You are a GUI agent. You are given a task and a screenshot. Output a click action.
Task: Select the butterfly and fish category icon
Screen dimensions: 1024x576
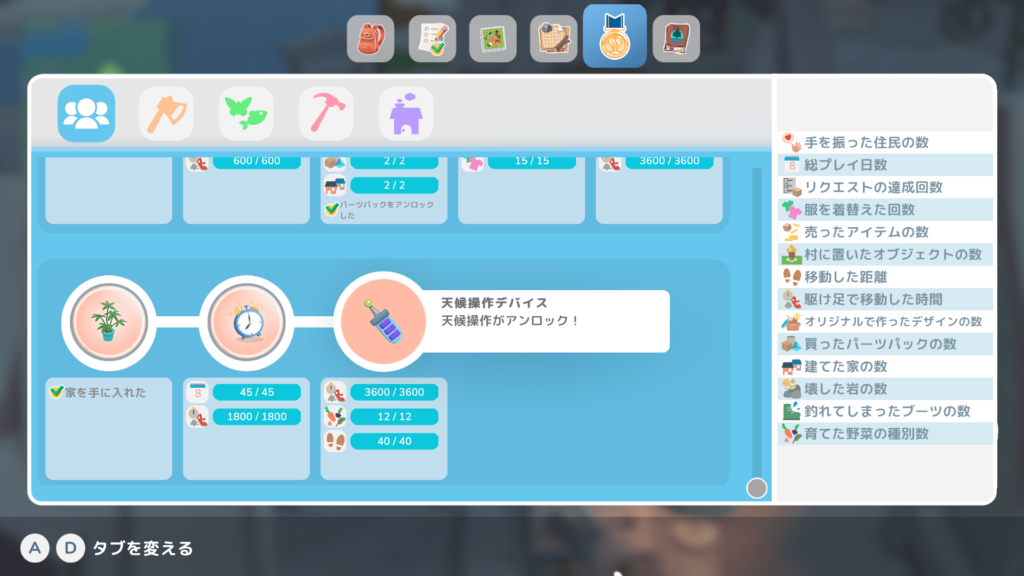(246, 114)
